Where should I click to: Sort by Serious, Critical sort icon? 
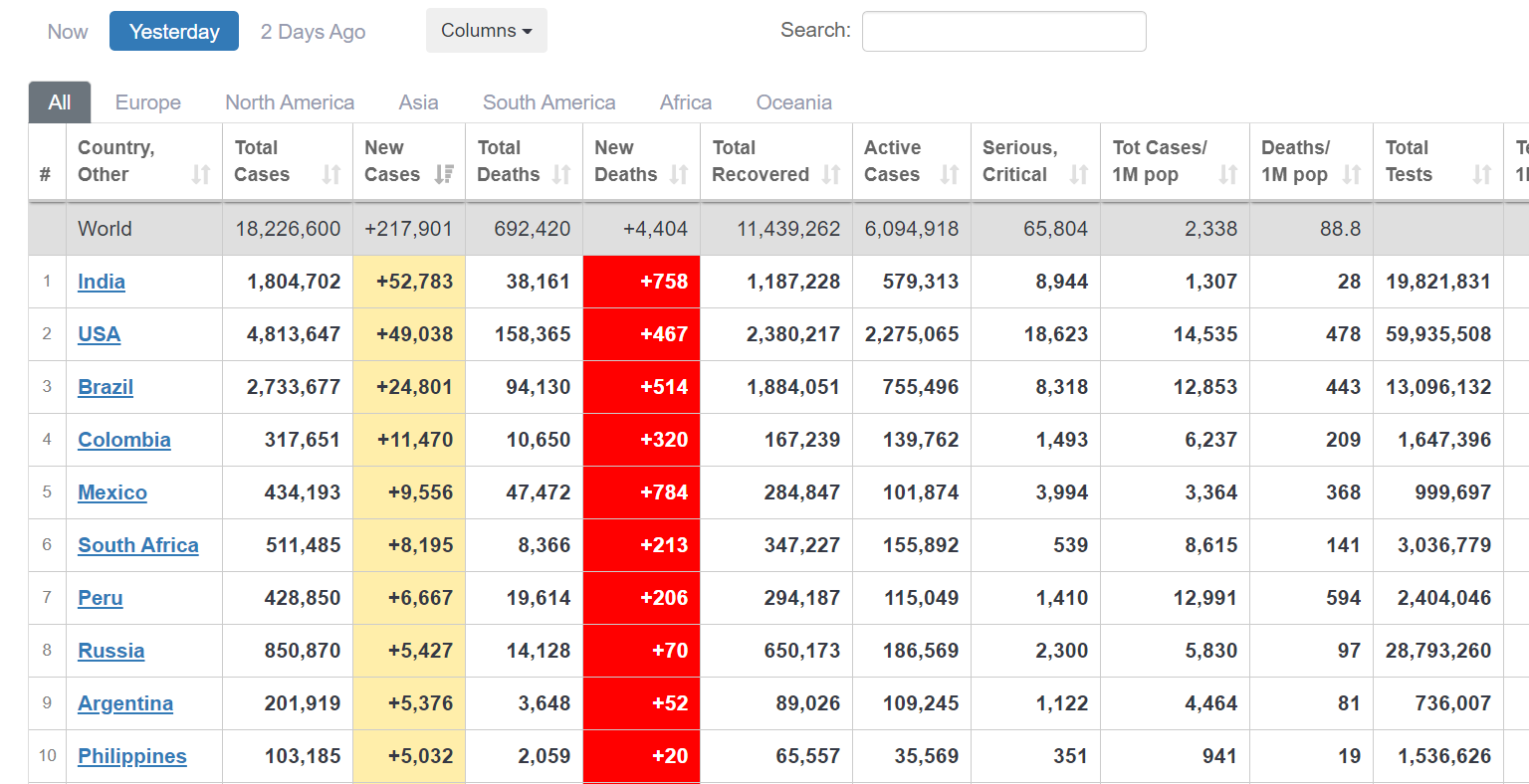tap(1079, 175)
